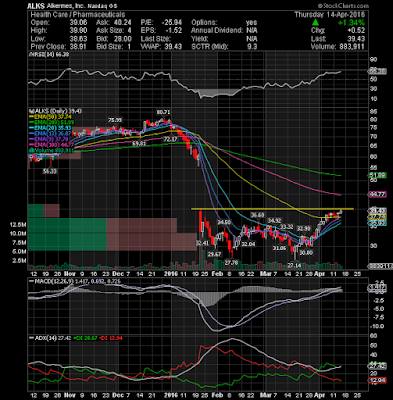Click the 27.14 low price label

[x=294, y=266]
